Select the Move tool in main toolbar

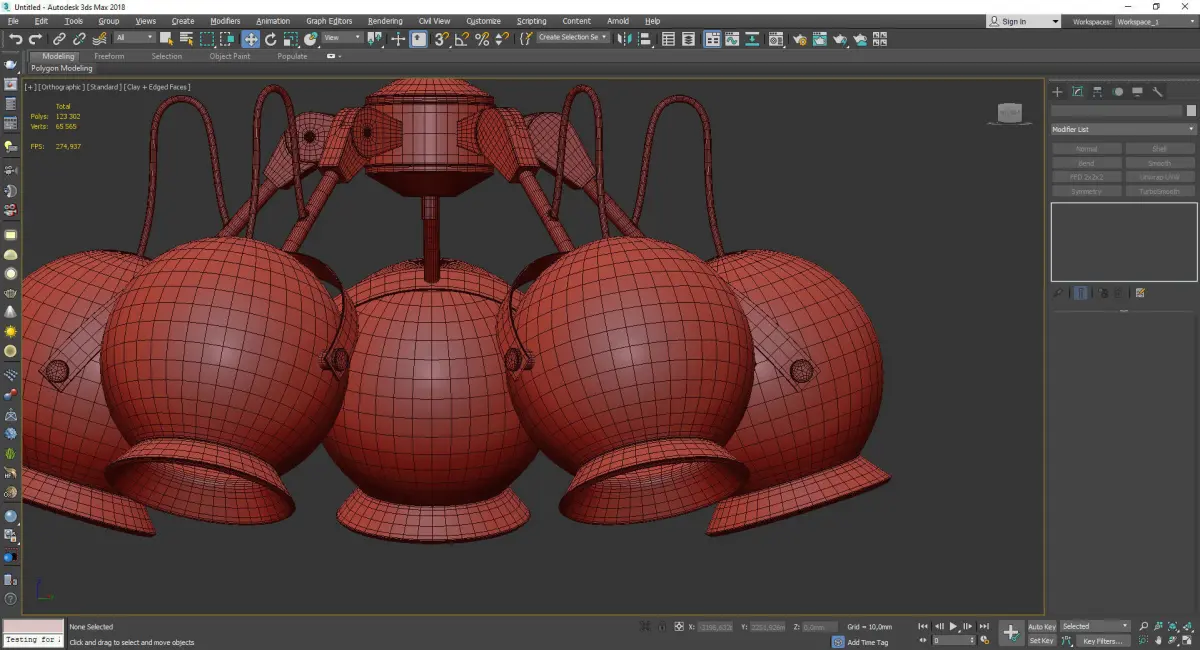[x=250, y=39]
